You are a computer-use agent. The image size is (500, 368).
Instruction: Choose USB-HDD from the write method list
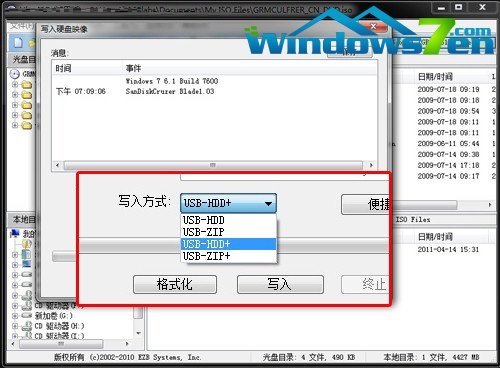tap(229, 220)
